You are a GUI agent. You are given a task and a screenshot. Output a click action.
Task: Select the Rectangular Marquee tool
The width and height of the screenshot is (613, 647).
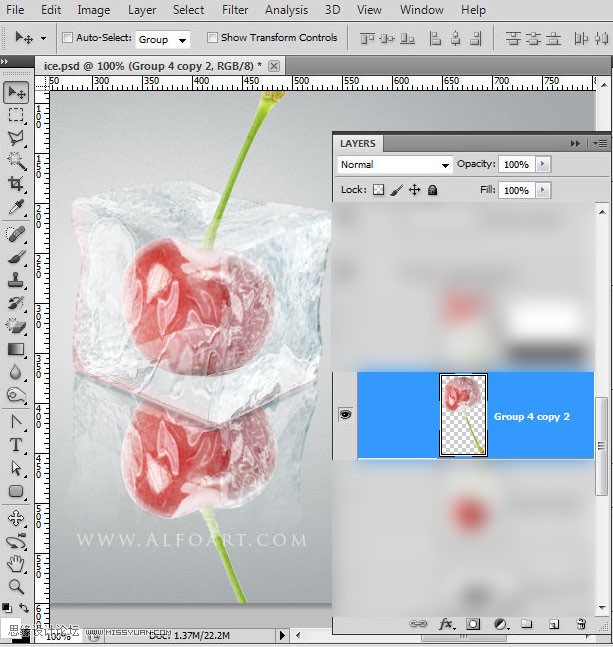tap(16, 115)
